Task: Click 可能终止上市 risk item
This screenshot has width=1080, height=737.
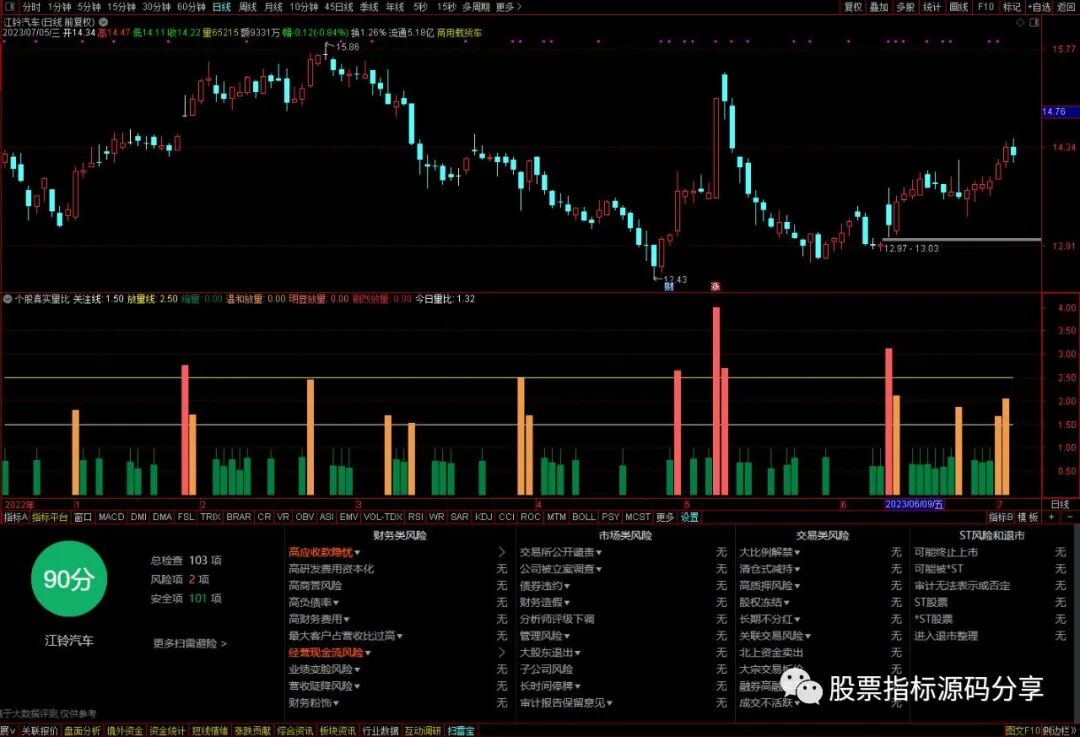Action: click(x=946, y=552)
